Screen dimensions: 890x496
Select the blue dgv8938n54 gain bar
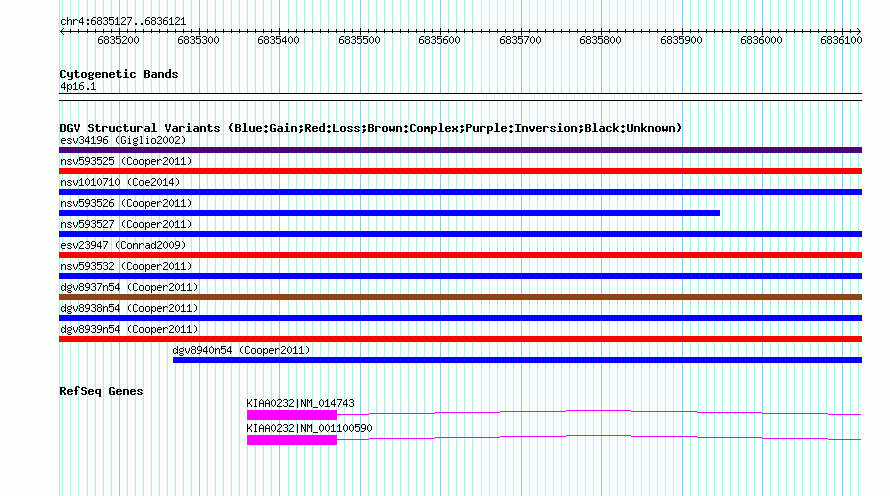(460, 318)
